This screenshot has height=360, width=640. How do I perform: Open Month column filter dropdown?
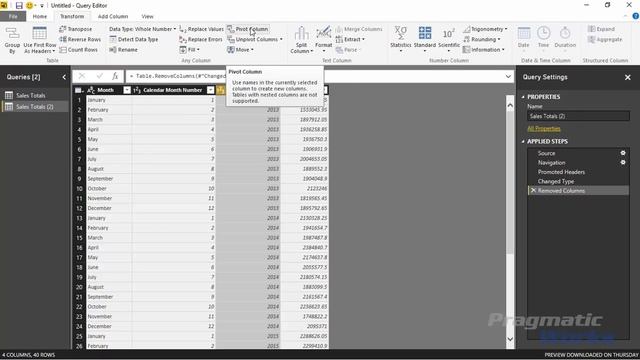click(127, 90)
